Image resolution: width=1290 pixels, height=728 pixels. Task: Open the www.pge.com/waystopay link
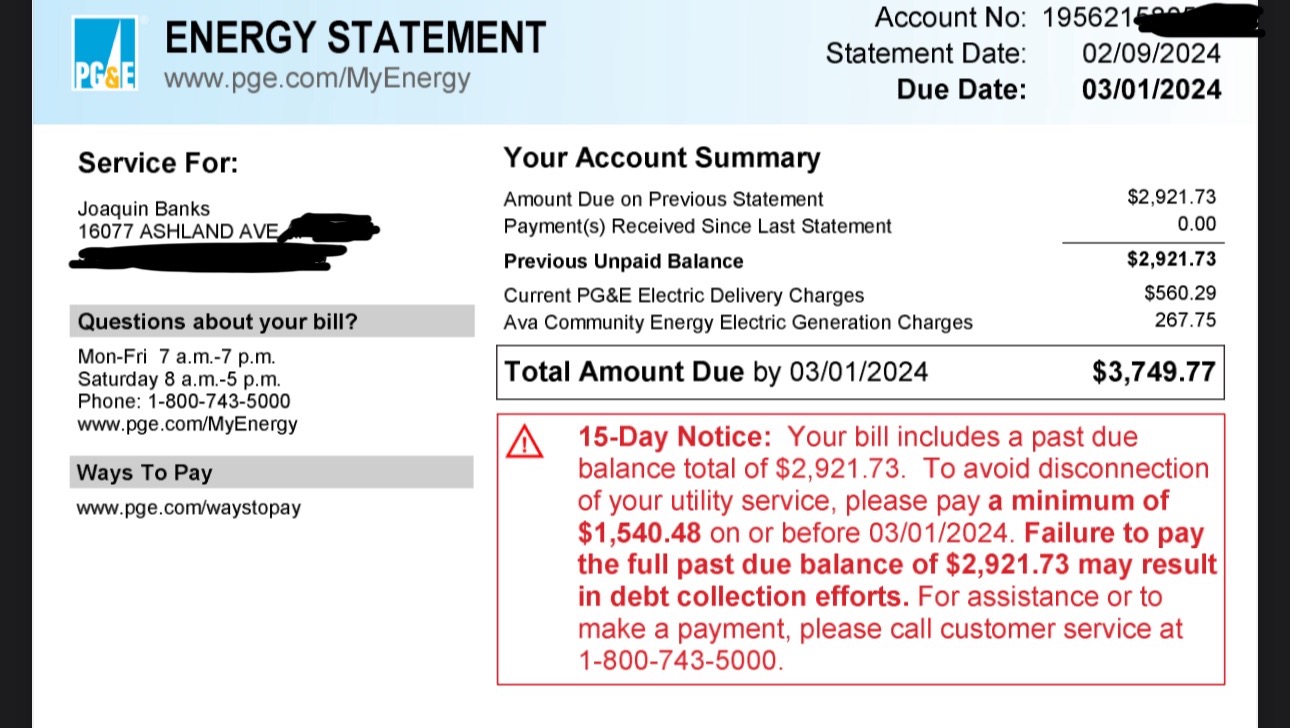pyautogui.click(x=188, y=507)
